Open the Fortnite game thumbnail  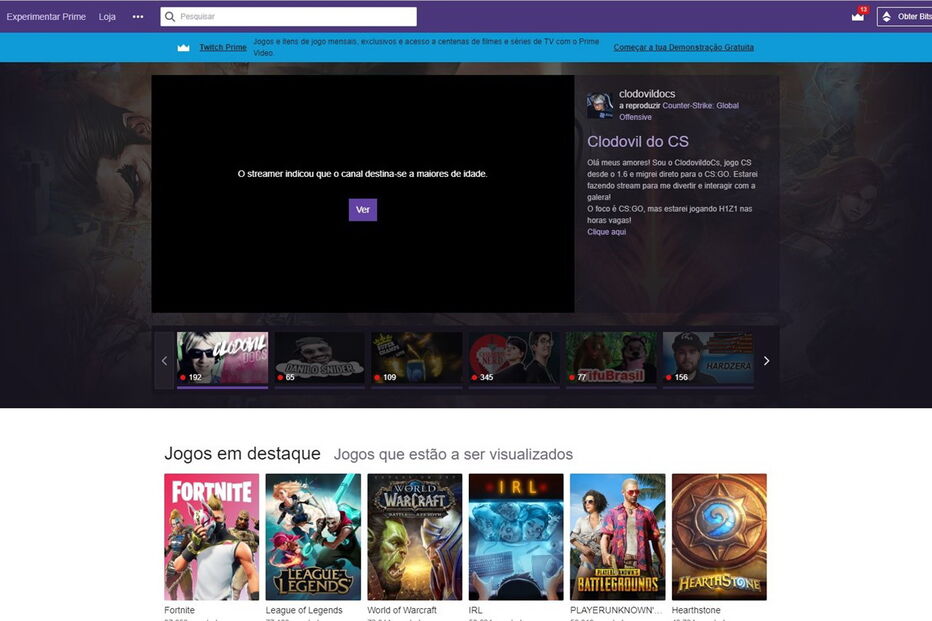(211, 537)
